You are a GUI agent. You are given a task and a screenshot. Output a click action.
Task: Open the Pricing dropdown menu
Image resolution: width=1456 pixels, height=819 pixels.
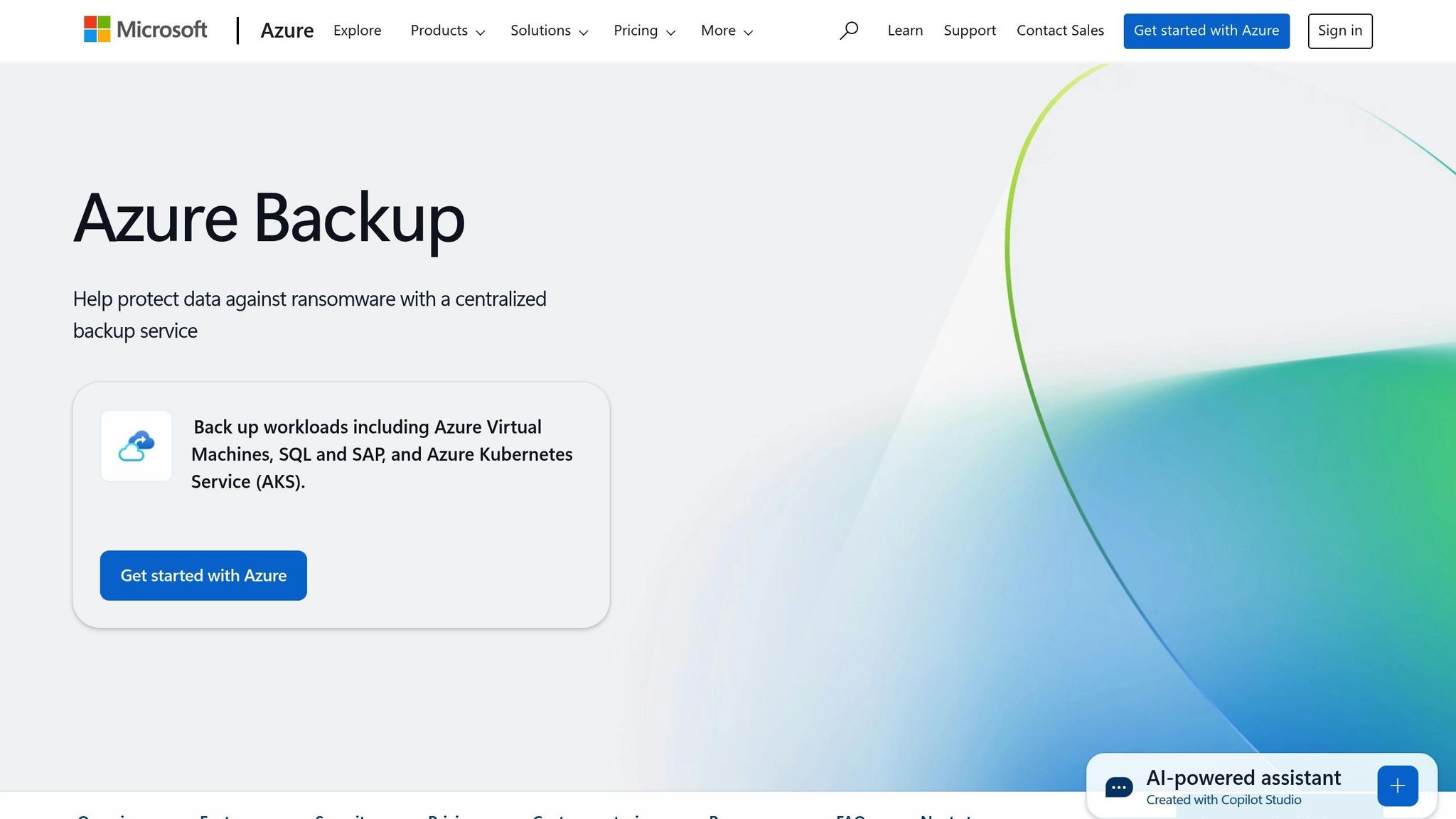pos(643,31)
